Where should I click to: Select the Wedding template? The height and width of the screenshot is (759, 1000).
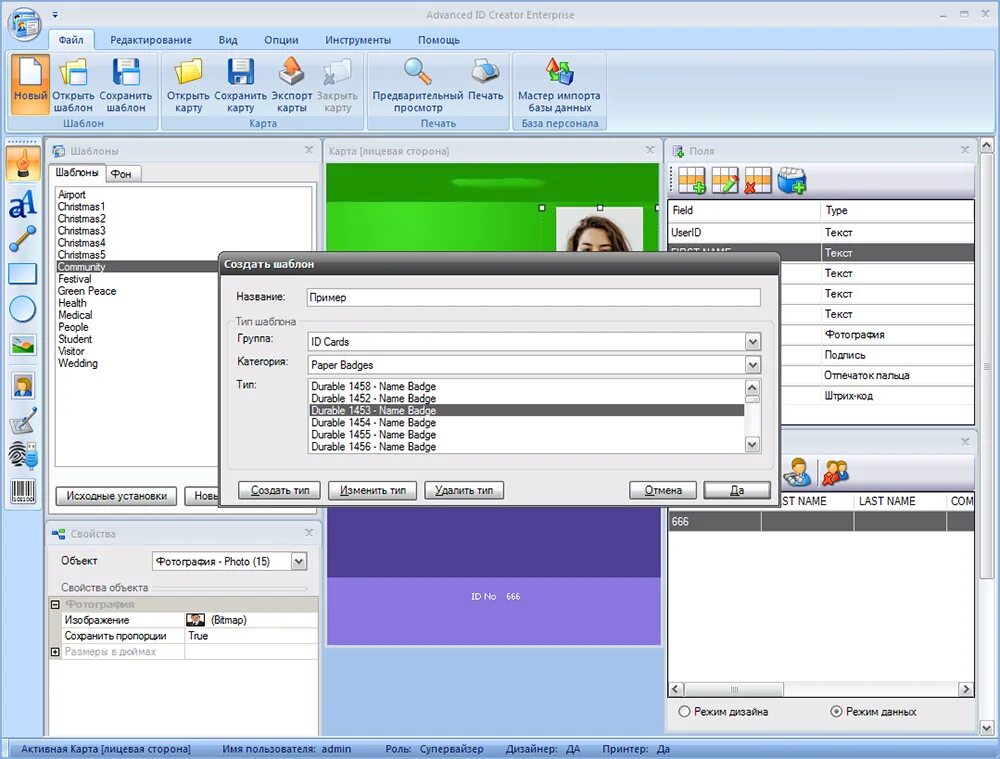[78, 364]
